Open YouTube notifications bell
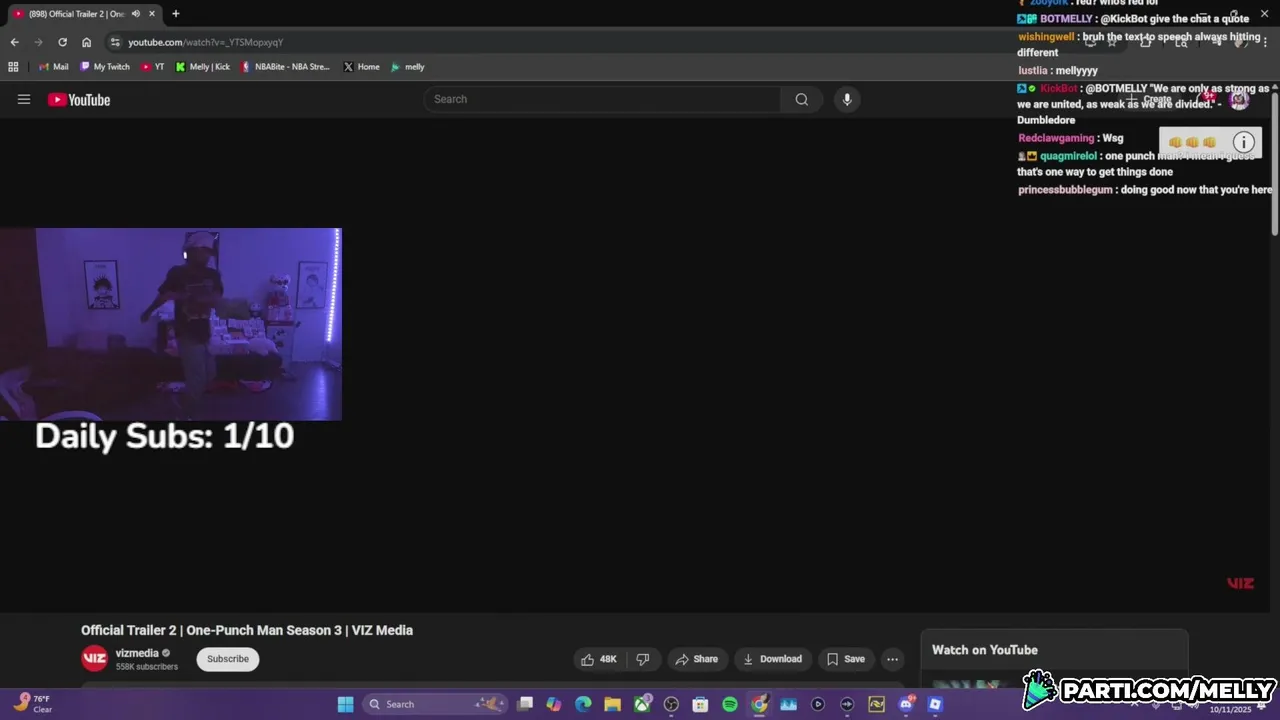The image size is (1280, 720). click(1207, 99)
